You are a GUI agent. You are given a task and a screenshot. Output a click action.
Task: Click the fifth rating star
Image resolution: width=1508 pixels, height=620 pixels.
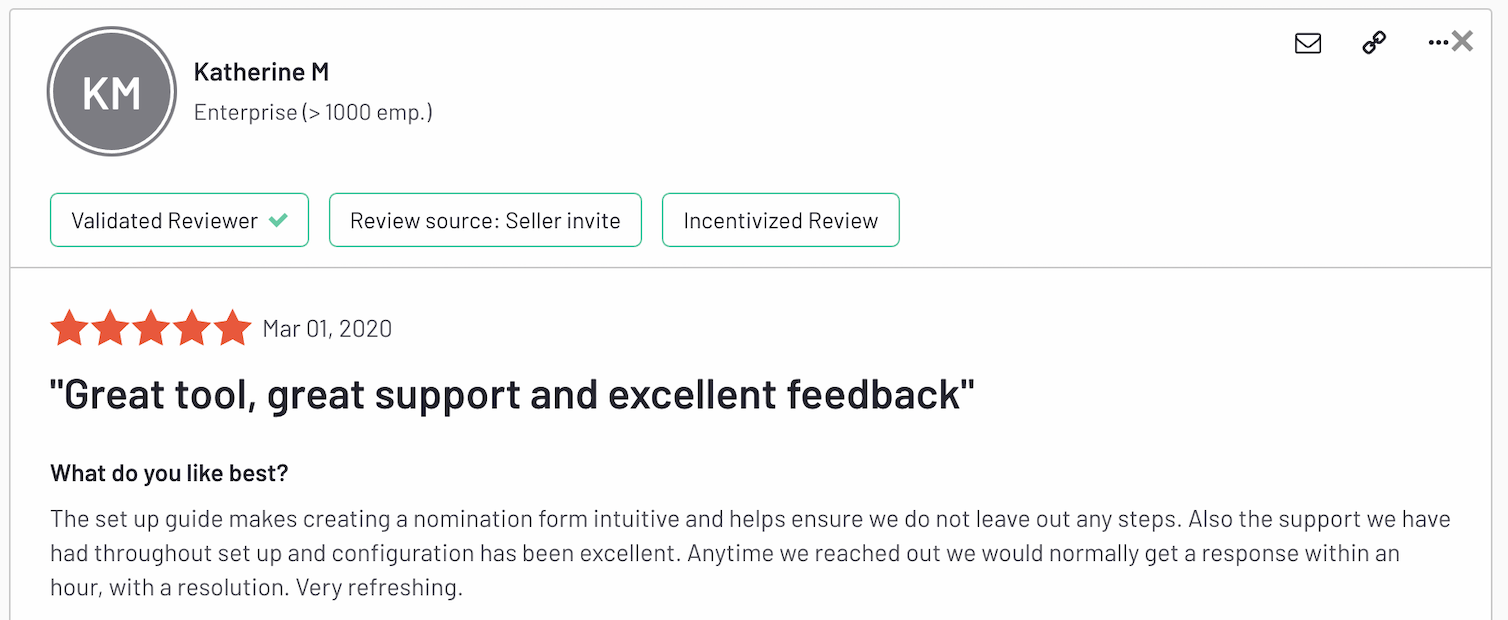233,328
